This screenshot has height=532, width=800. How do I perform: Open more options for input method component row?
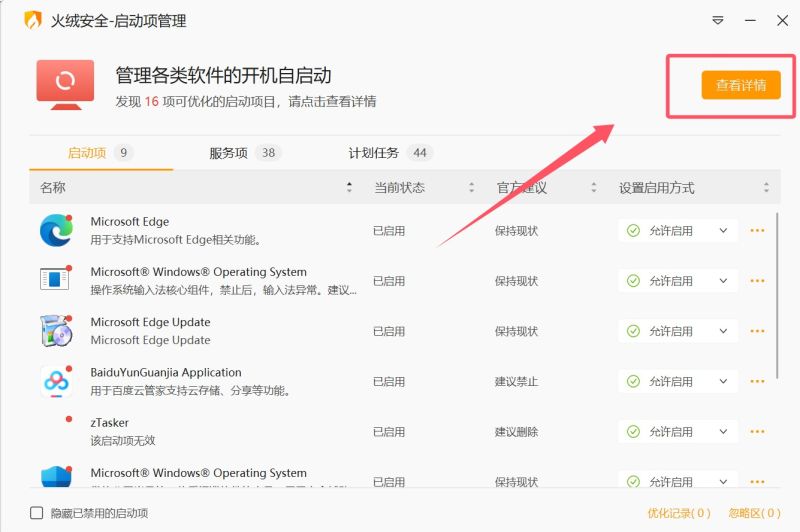click(x=757, y=281)
